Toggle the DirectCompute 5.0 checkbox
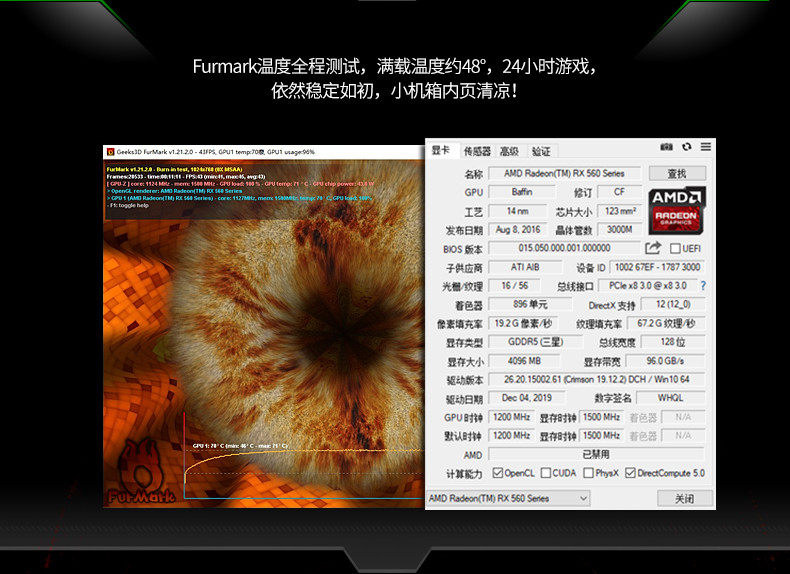Image resolution: width=790 pixels, height=574 pixels. tap(630, 473)
